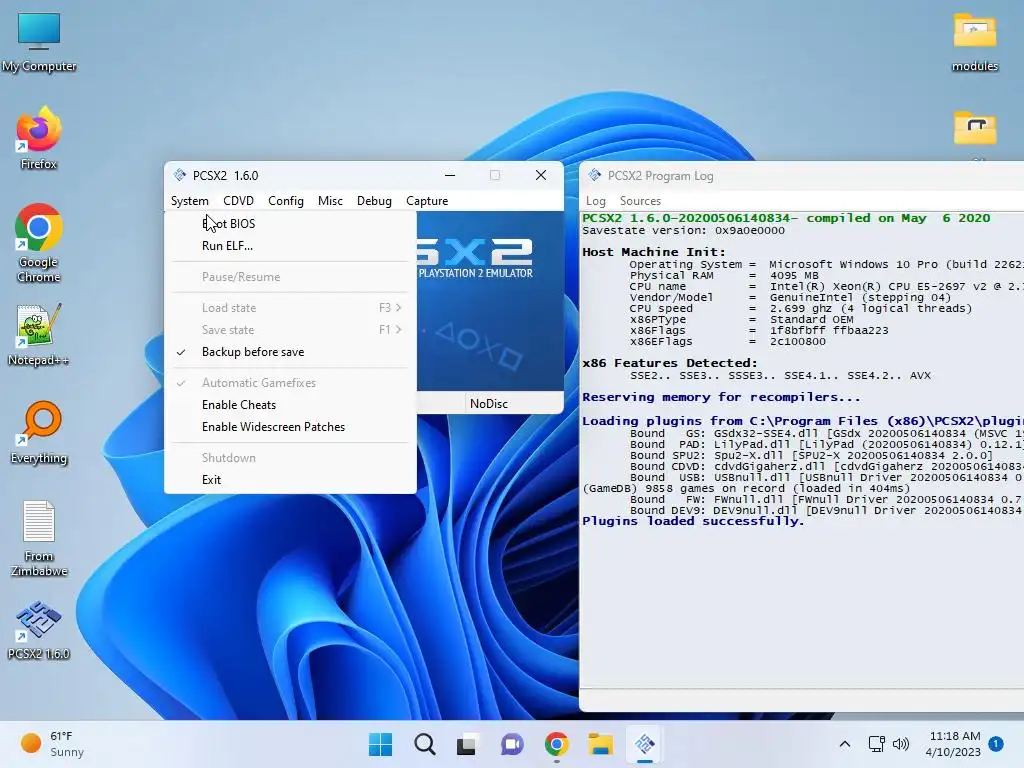
Task: Expand the Load state submenu
Action: (x=290, y=308)
